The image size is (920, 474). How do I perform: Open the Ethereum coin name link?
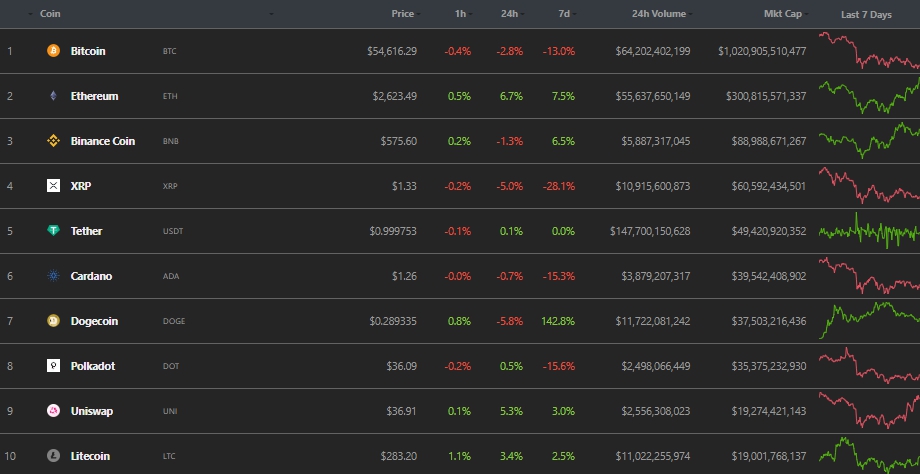(x=94, y=96)
